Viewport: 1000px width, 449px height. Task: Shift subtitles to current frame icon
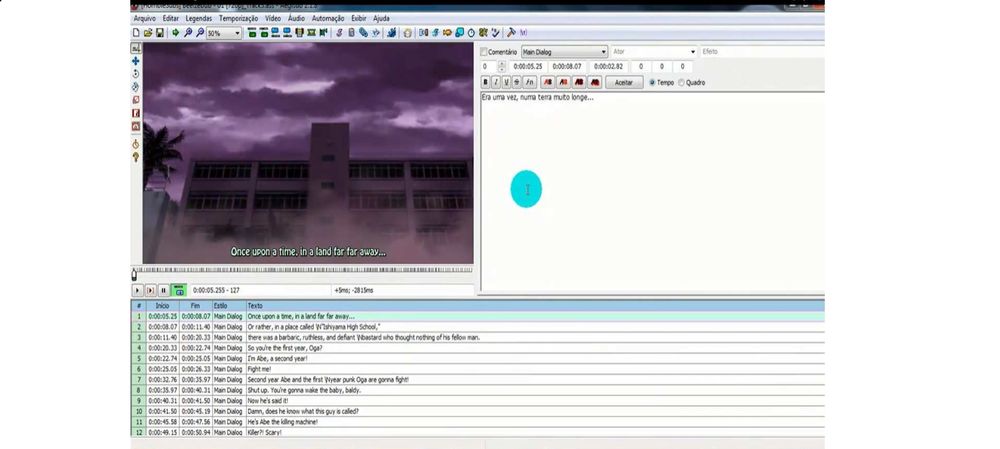pyautogui.click(x=322, y=33)
